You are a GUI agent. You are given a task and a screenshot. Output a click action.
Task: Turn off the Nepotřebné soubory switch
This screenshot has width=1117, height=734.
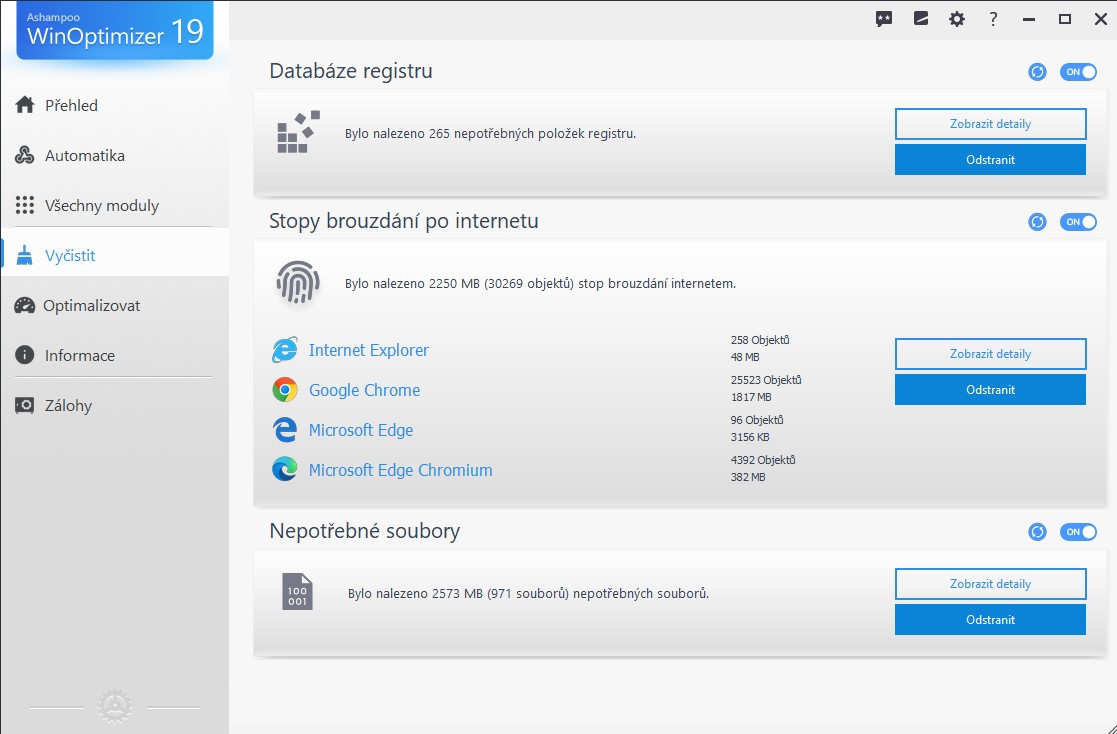pos(1078,532)
